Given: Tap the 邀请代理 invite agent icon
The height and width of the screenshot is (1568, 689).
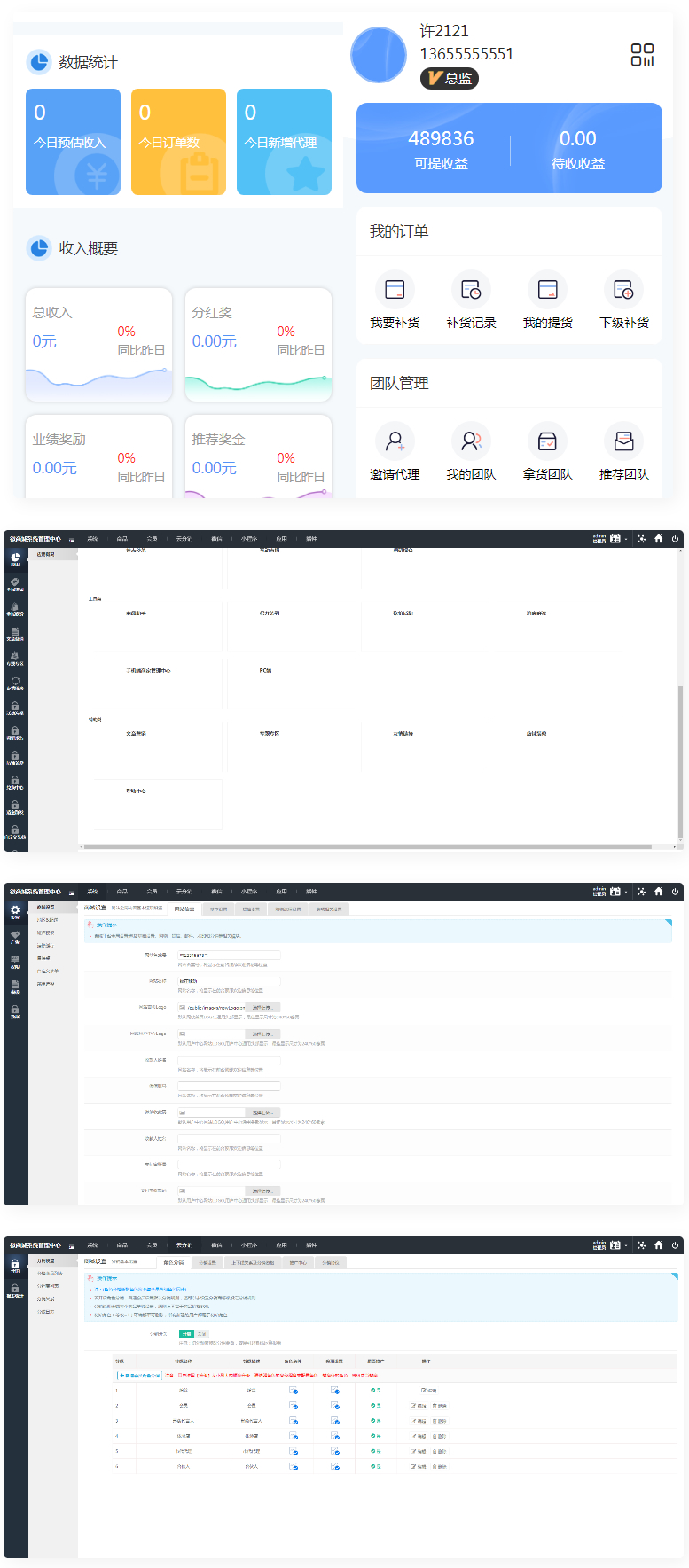Looking at the screenshot, I should pos(395,441).
